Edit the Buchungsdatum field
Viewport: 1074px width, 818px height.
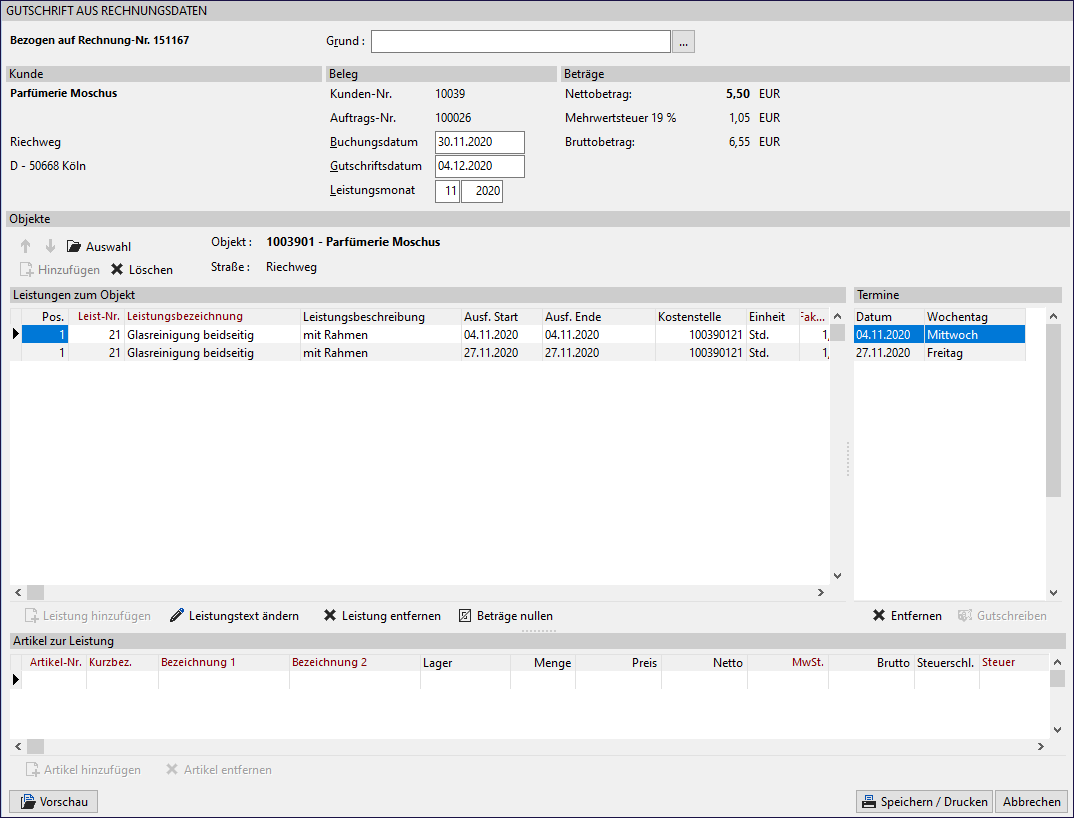point(479,142)
